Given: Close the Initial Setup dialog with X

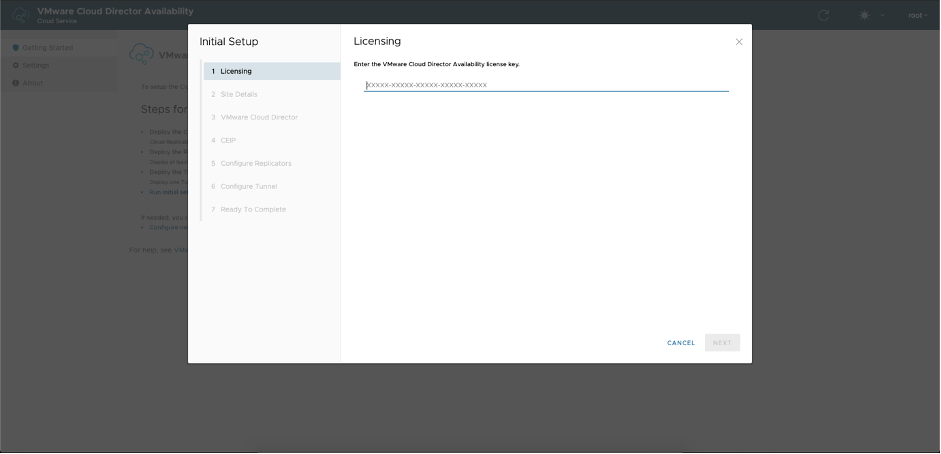Looking at the screenshot, I should 739,42.
